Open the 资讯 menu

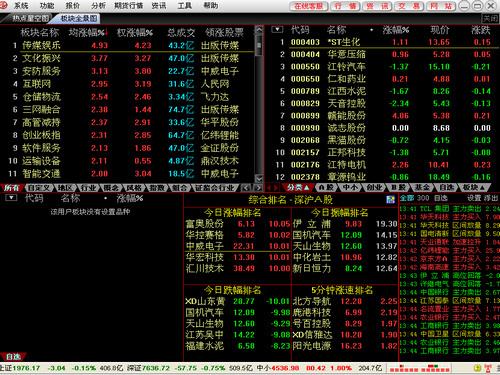coord(158,6)
